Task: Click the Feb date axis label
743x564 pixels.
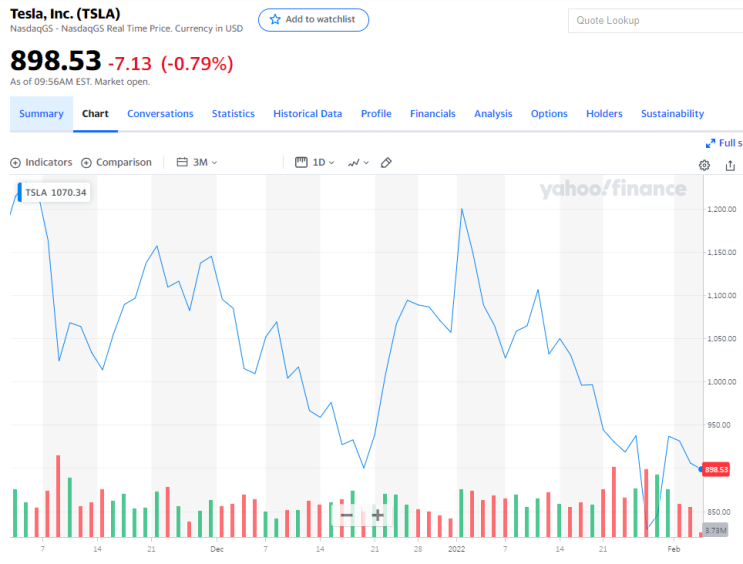Action: pos(674,549)
